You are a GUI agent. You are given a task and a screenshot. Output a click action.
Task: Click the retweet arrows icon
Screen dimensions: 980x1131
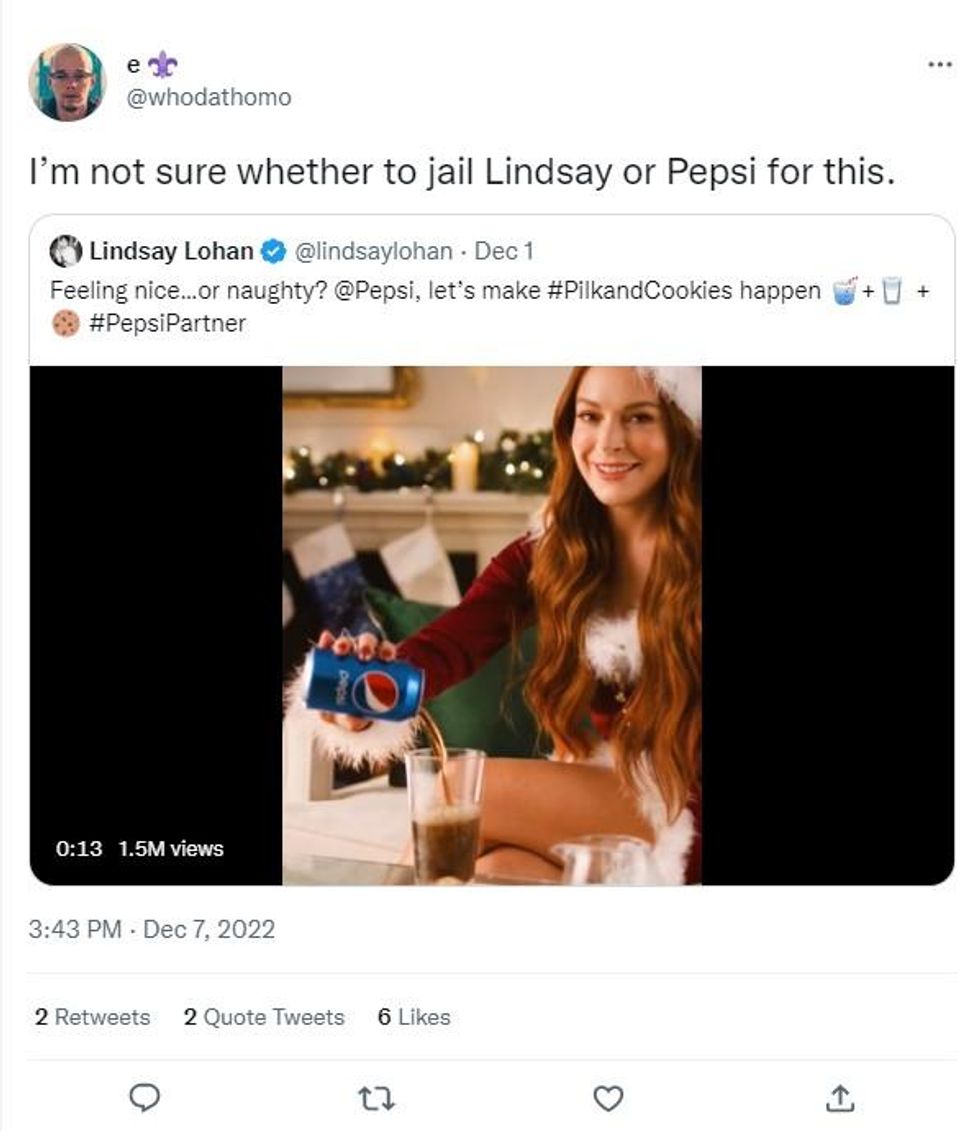tap(376, 1098)
